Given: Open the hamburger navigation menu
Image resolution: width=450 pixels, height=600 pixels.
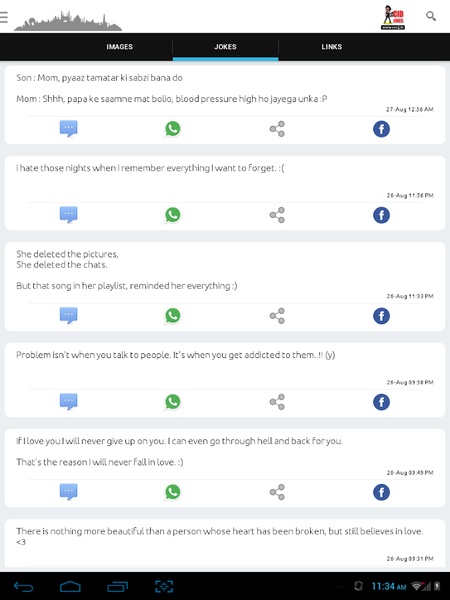Looking at the screenshot, I should pos(4,17).
